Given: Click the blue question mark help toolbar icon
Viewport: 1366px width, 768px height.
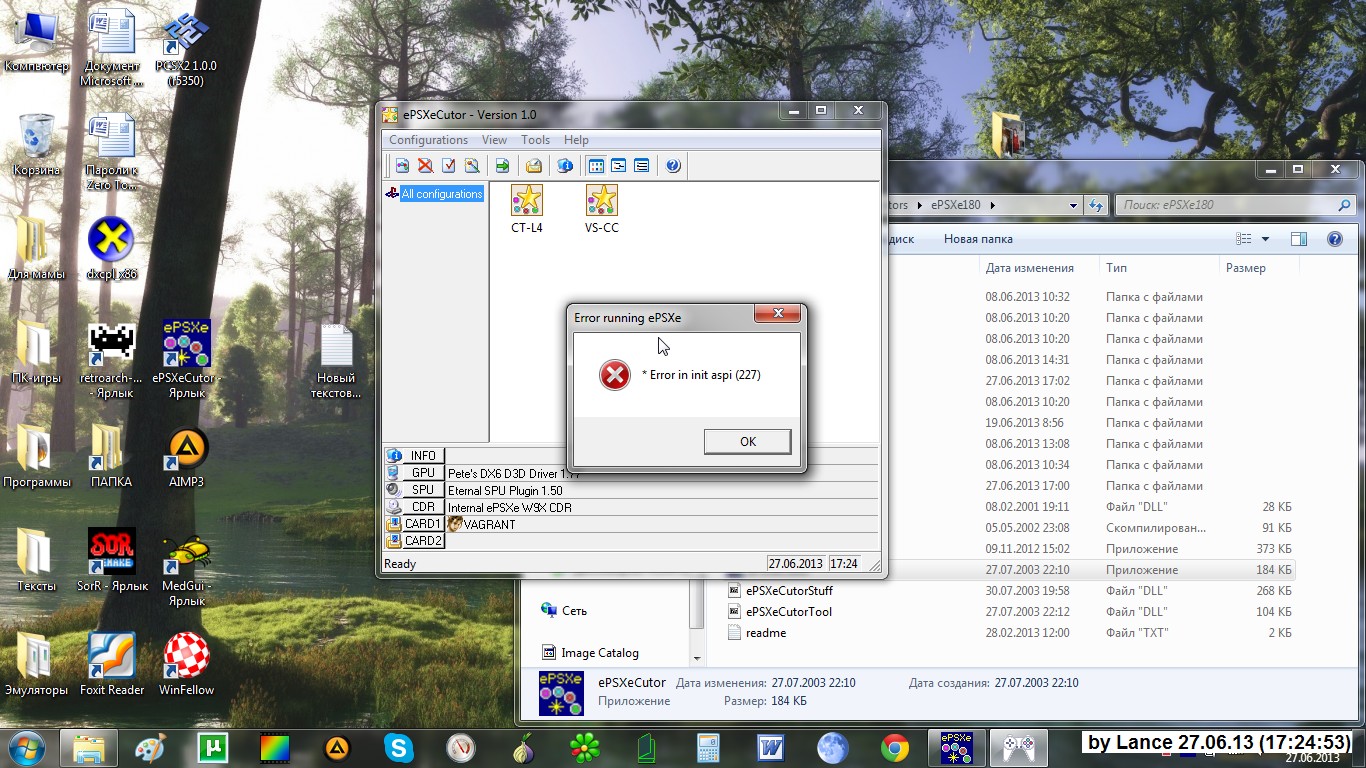Looking at the screenshot, I should click(673, 166).
